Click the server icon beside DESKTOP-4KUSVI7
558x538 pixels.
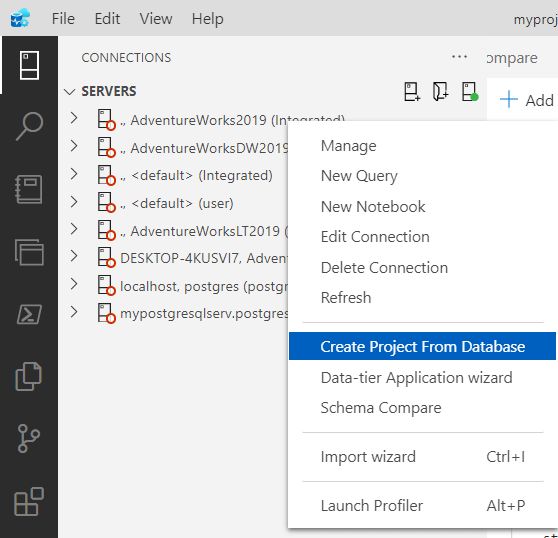(106, 258)
